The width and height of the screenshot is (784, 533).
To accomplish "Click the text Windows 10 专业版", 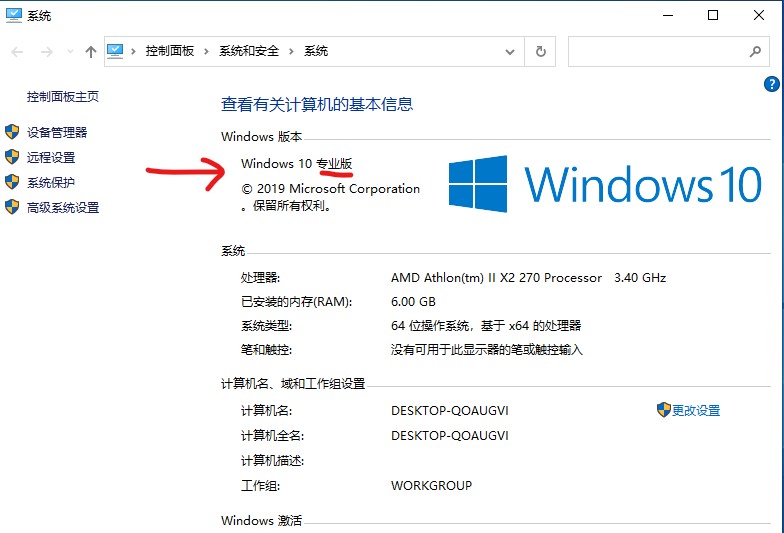I will [296, 164].
